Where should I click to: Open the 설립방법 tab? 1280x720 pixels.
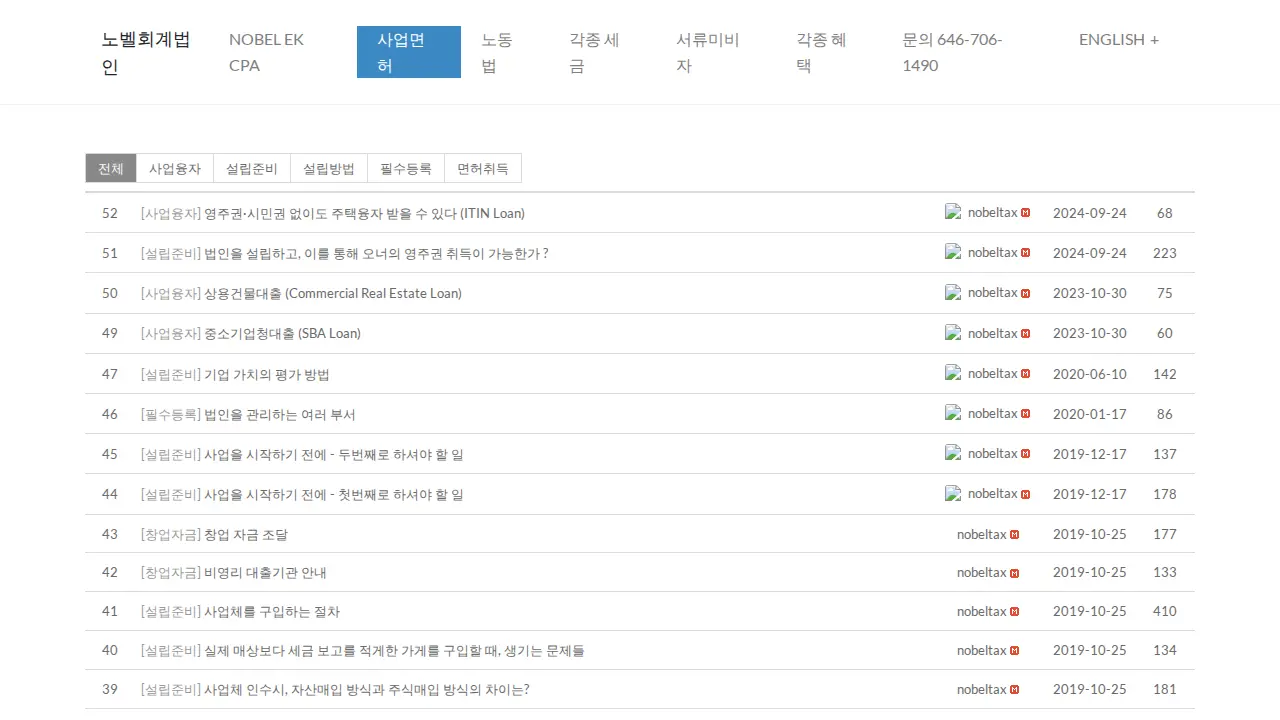click(329, 169)
